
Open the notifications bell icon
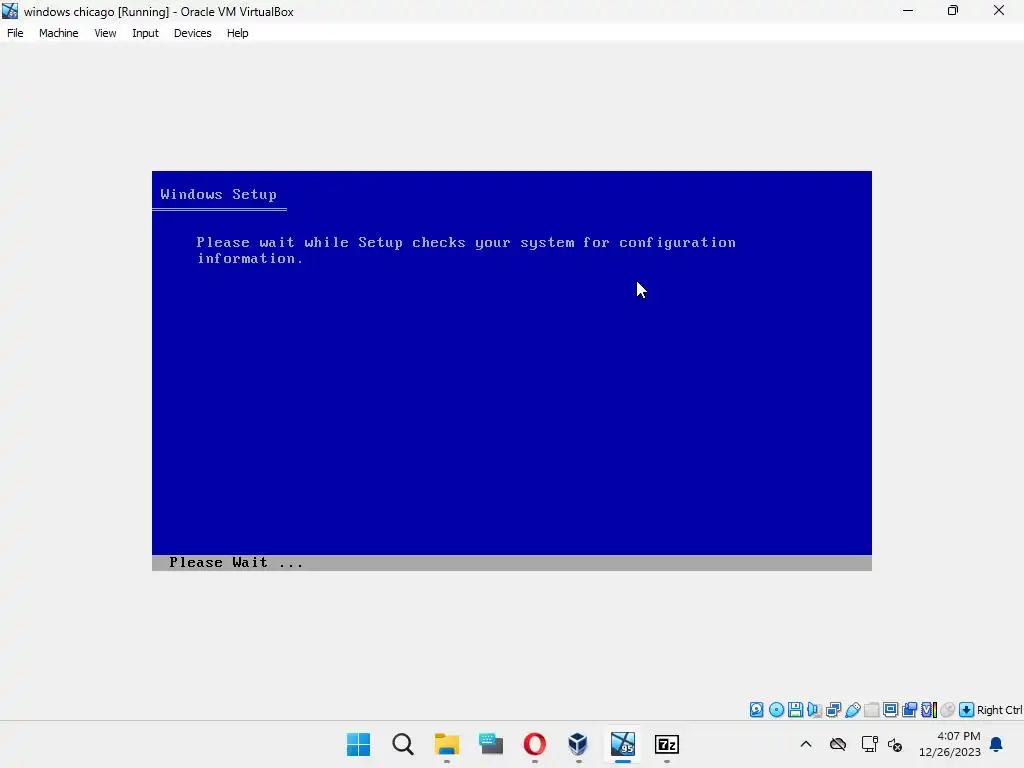[x=996, y=744]
